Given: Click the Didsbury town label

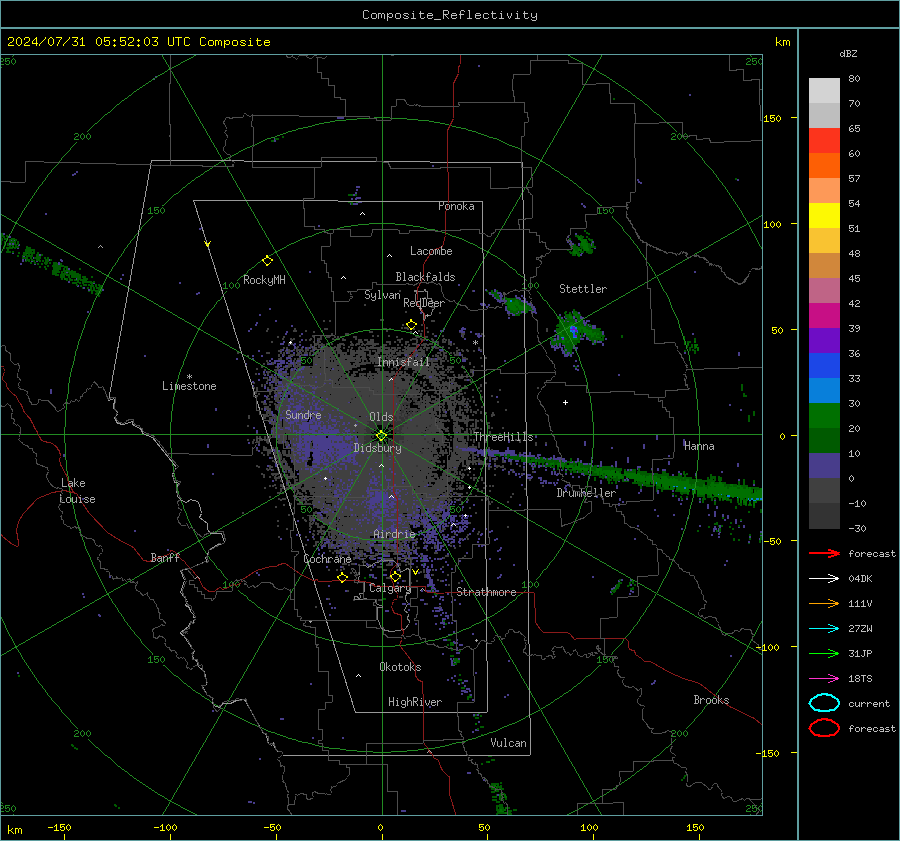Looking at the screenshot, I should (x=377, y=448).
